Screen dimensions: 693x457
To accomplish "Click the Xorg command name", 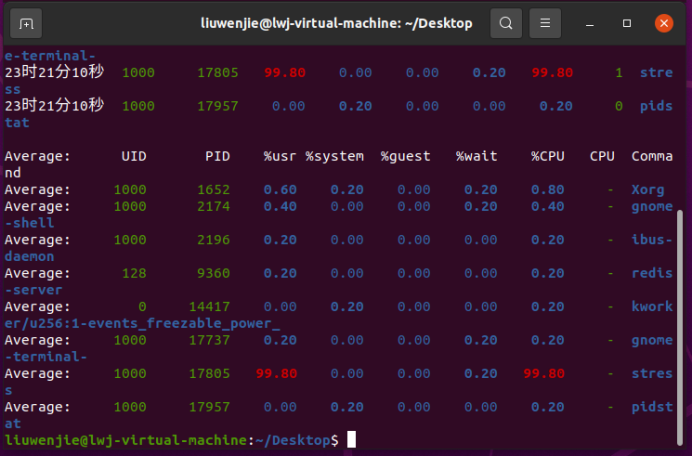I will 647,190.
